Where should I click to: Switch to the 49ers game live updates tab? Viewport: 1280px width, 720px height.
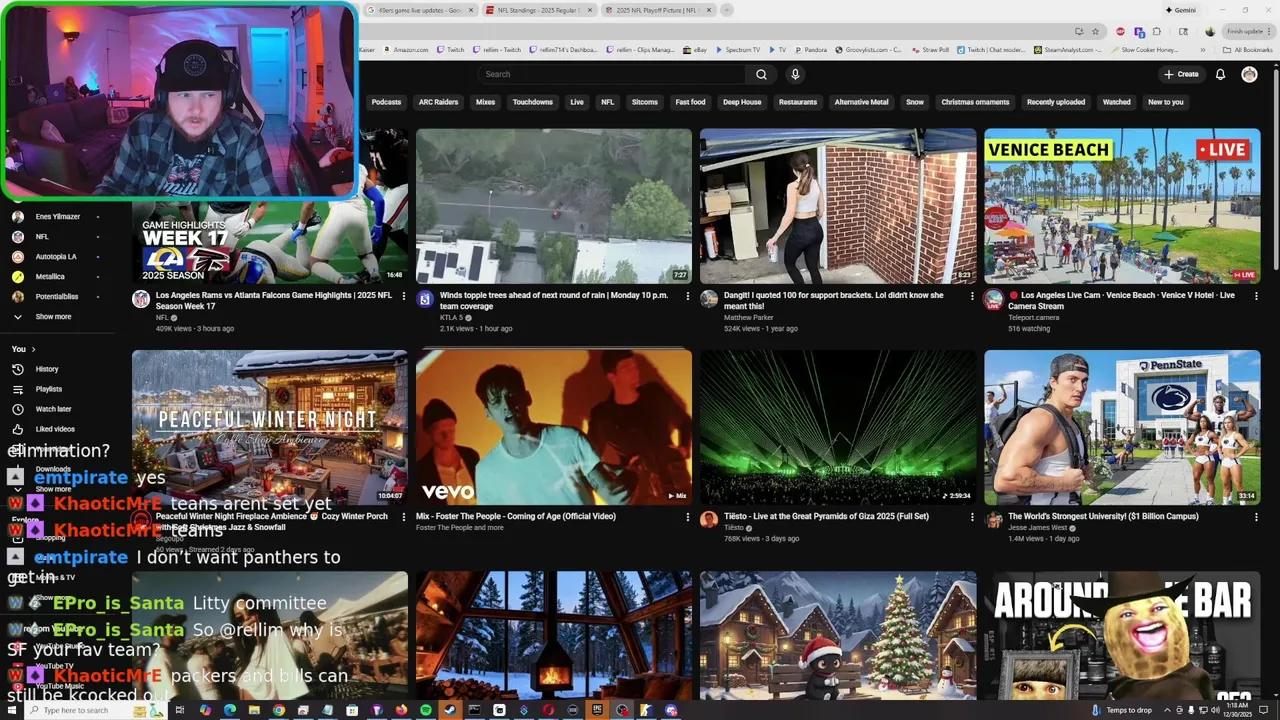tap(418, 10)
